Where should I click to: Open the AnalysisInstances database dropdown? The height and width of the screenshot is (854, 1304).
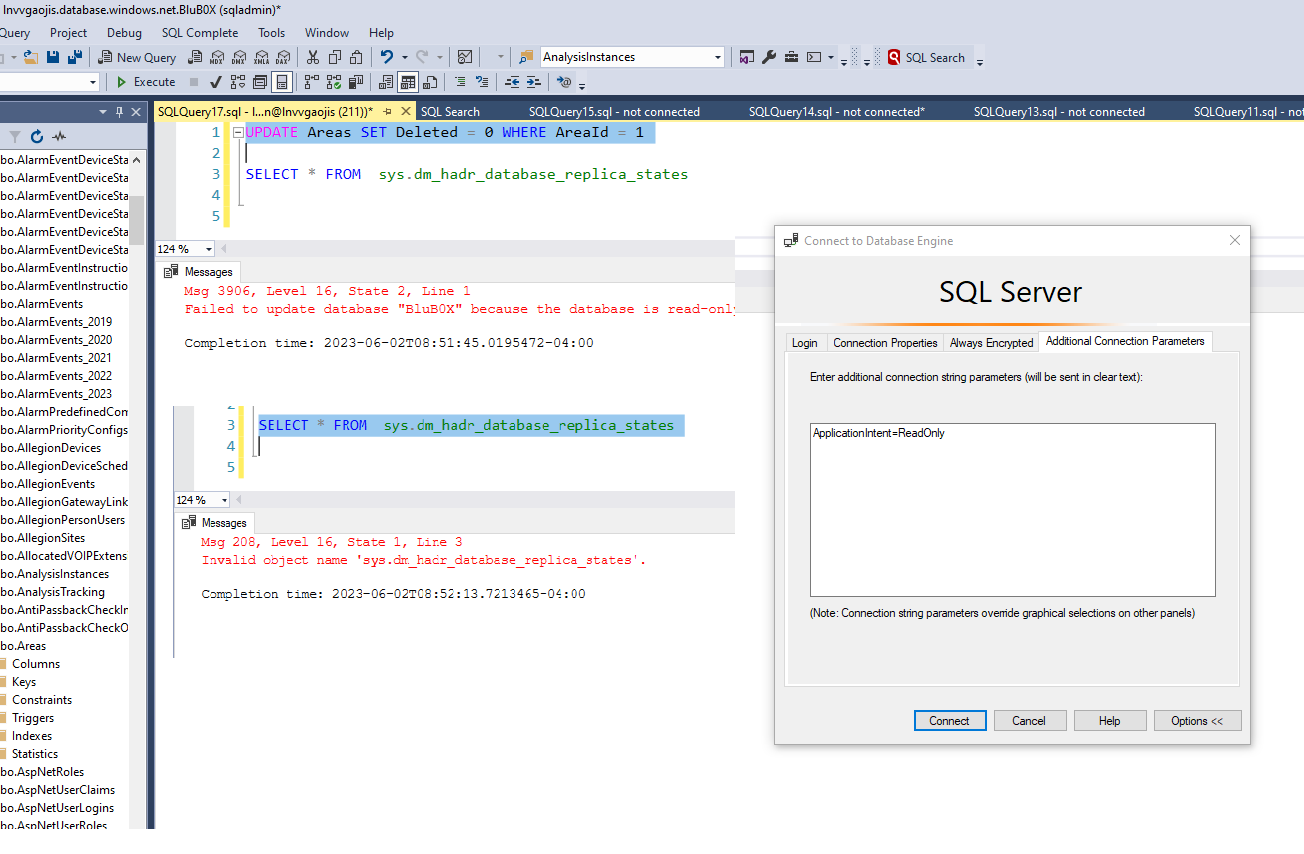click(717, 57)
